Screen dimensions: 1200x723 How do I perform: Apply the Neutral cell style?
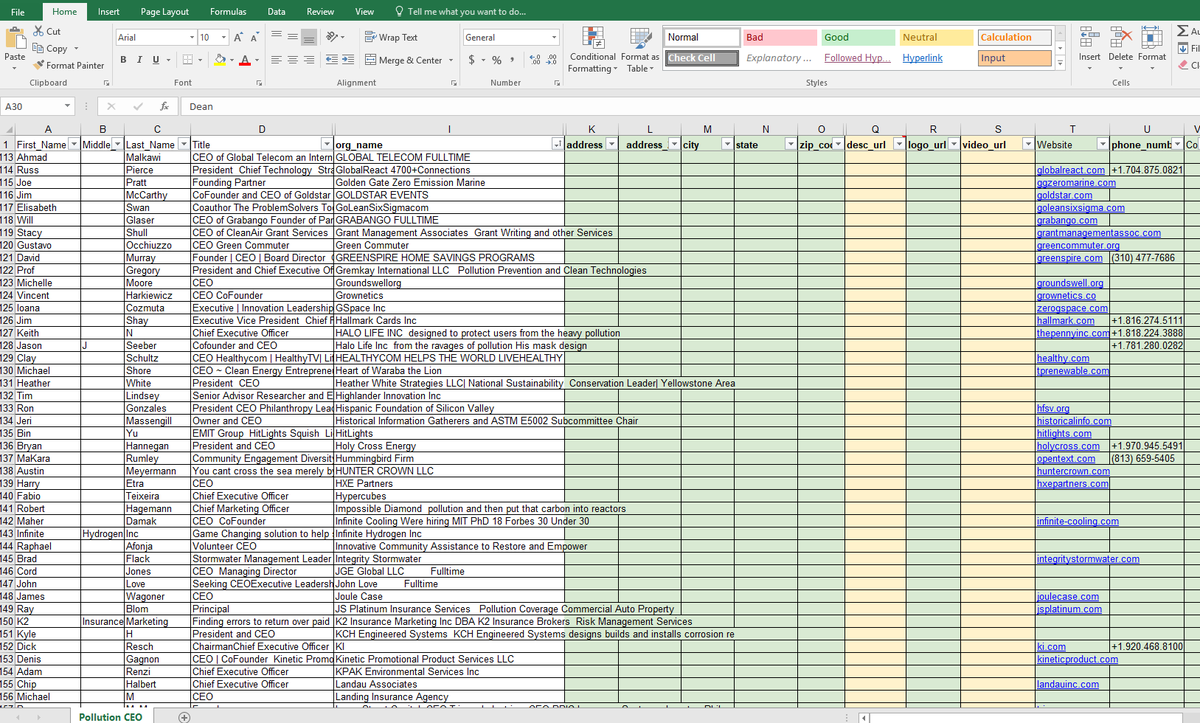(x=934, y=37)
